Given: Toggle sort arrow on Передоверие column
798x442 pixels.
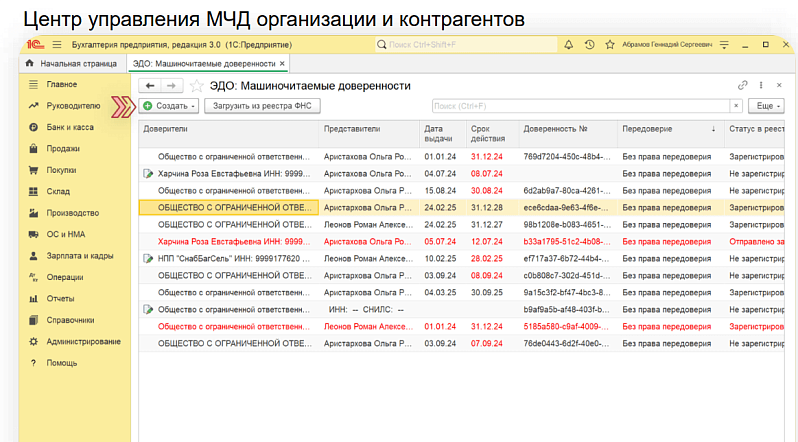Looking at the screenshot, I should click(x=714, y=129).
